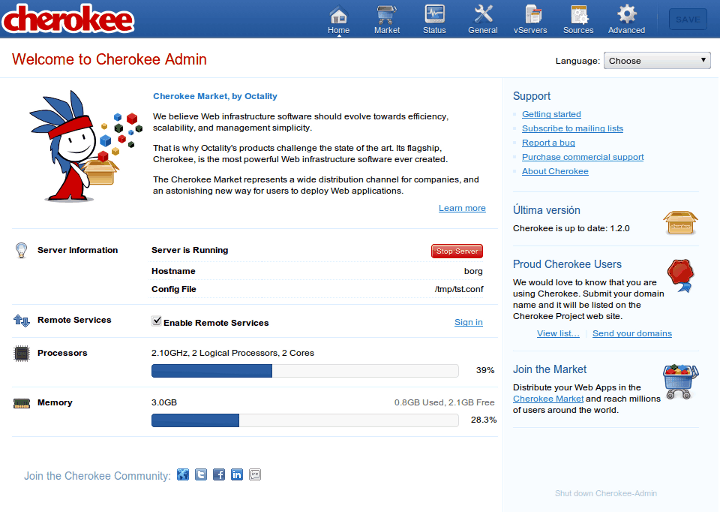Click the Processors usage progress bar
The height and width of the screenshot is (512, 720).
click(x=304, y=370)
